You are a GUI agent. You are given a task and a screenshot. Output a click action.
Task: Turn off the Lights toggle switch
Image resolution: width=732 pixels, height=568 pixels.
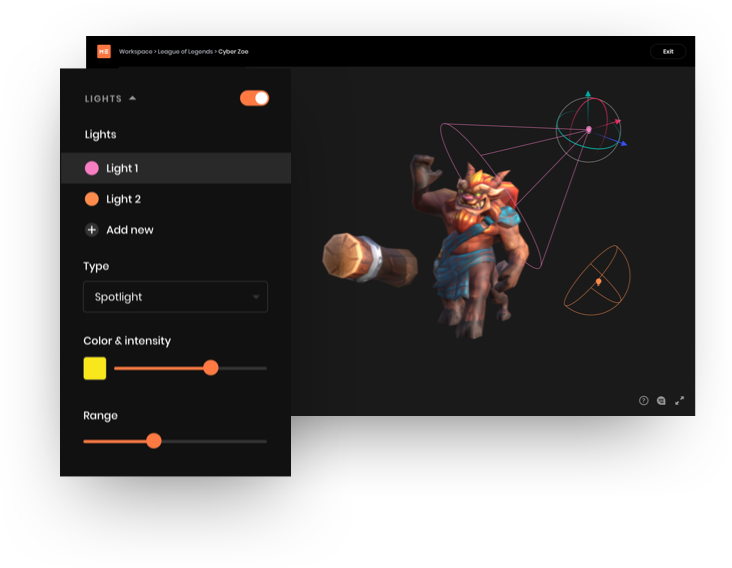pyautogui.click(x=254, y=98)
